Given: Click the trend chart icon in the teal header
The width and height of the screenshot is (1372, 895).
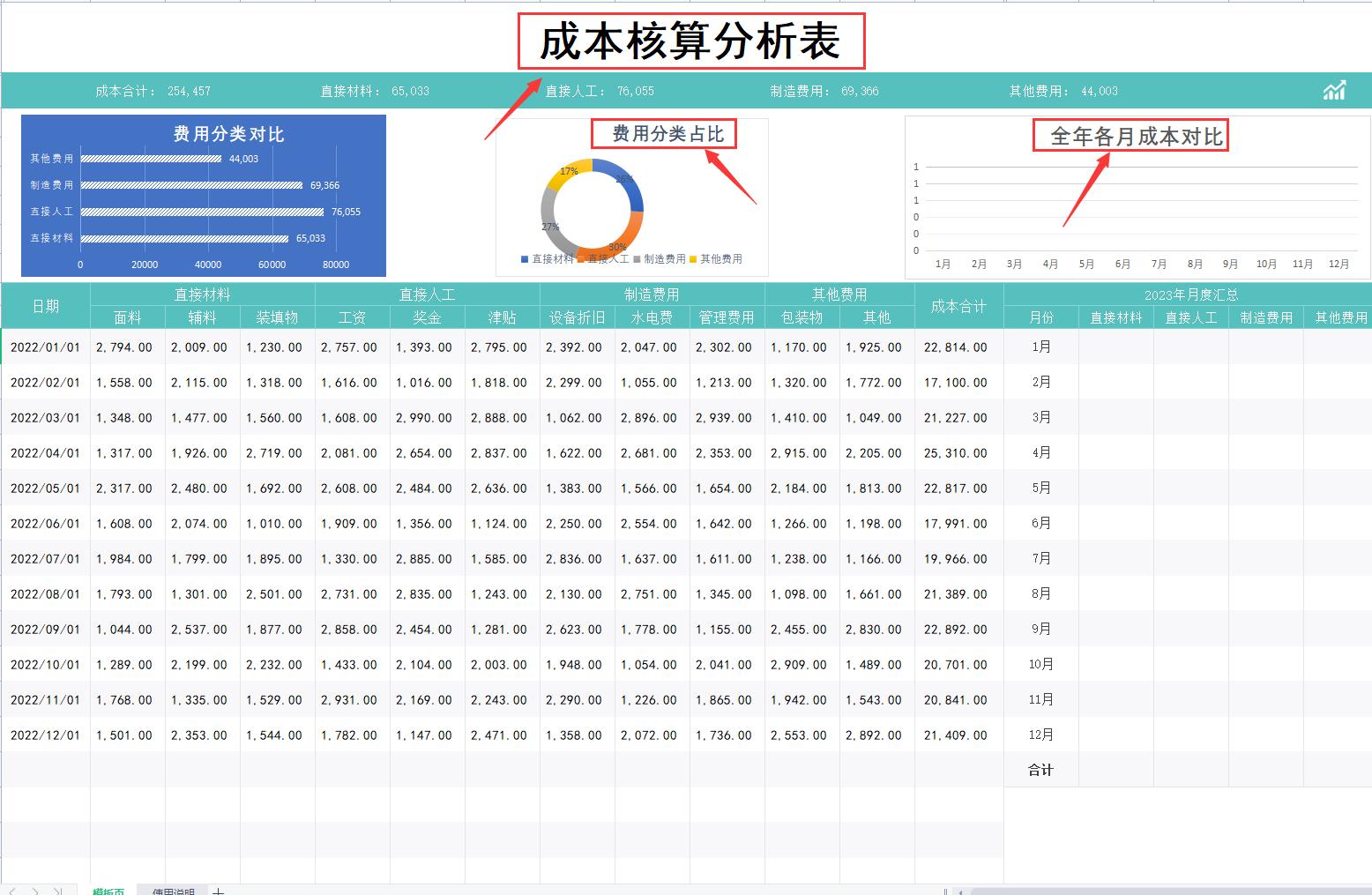Looking at the screenshot, I should 1335,89.
